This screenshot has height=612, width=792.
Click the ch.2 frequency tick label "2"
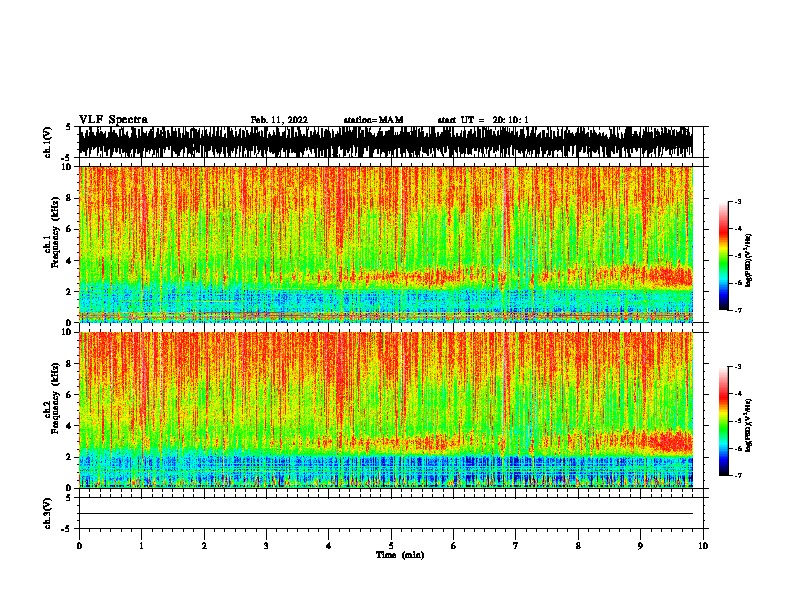pyautogui.click(x=70, y=457)
